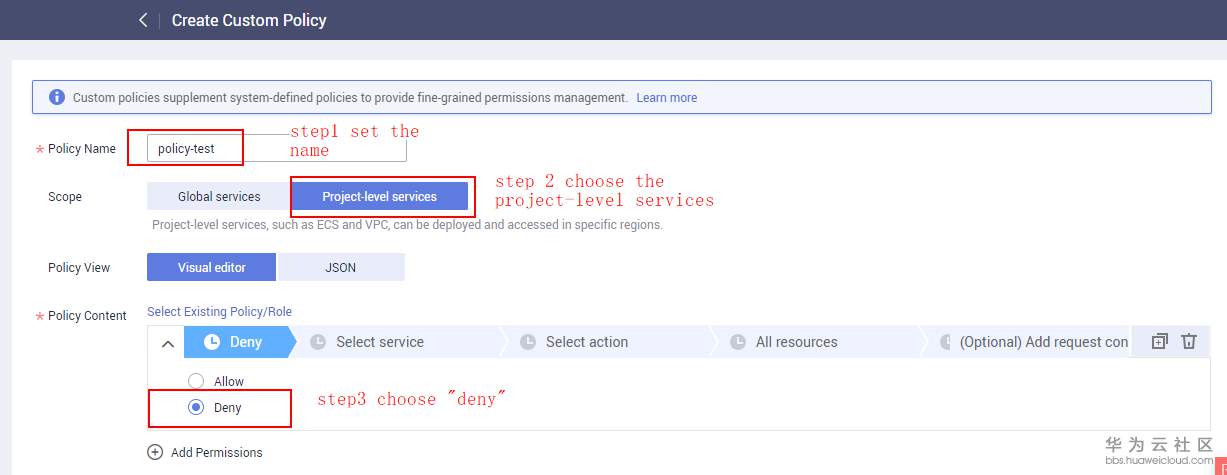Image resolution: width=1227 pixels, height=475 pixels.
Task: Open the All resources step
Action: (796, 342)
